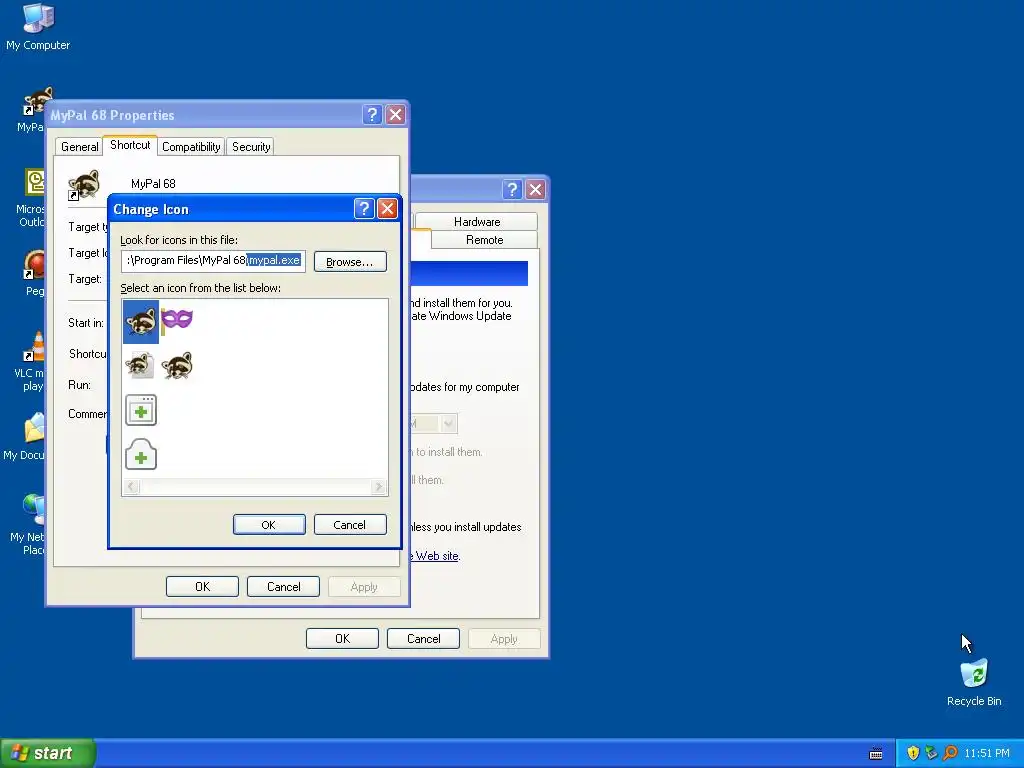This screenshot has width=1024, height=768.
Task: Switch to Shortcut tab
Action: [130, 145]
